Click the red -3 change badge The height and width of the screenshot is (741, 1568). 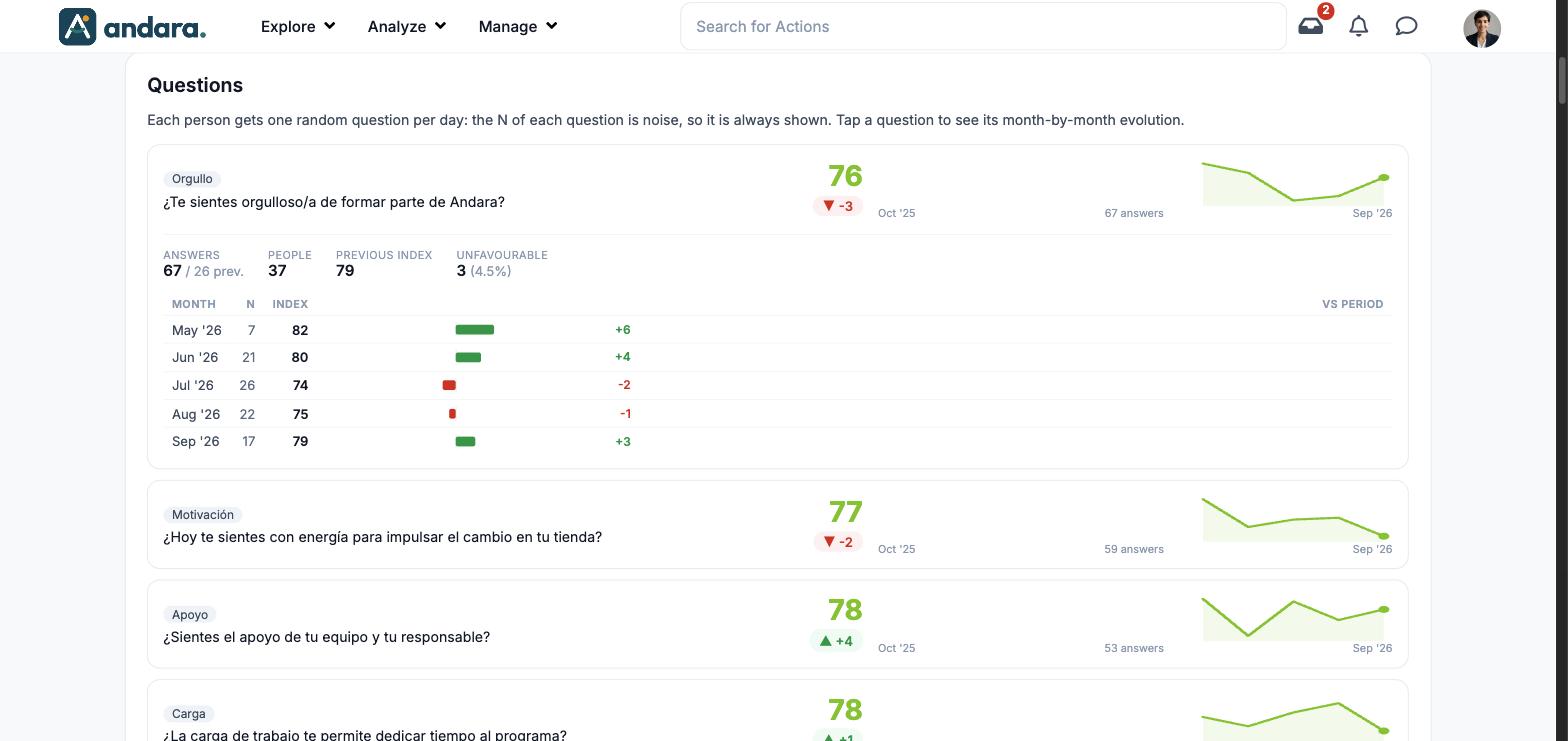coord(837,206)
